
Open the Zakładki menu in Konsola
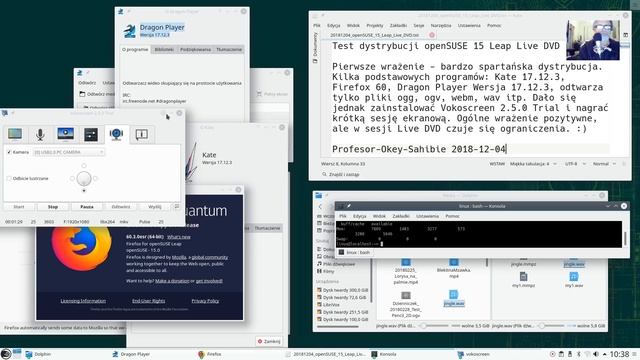pos(401,216)
